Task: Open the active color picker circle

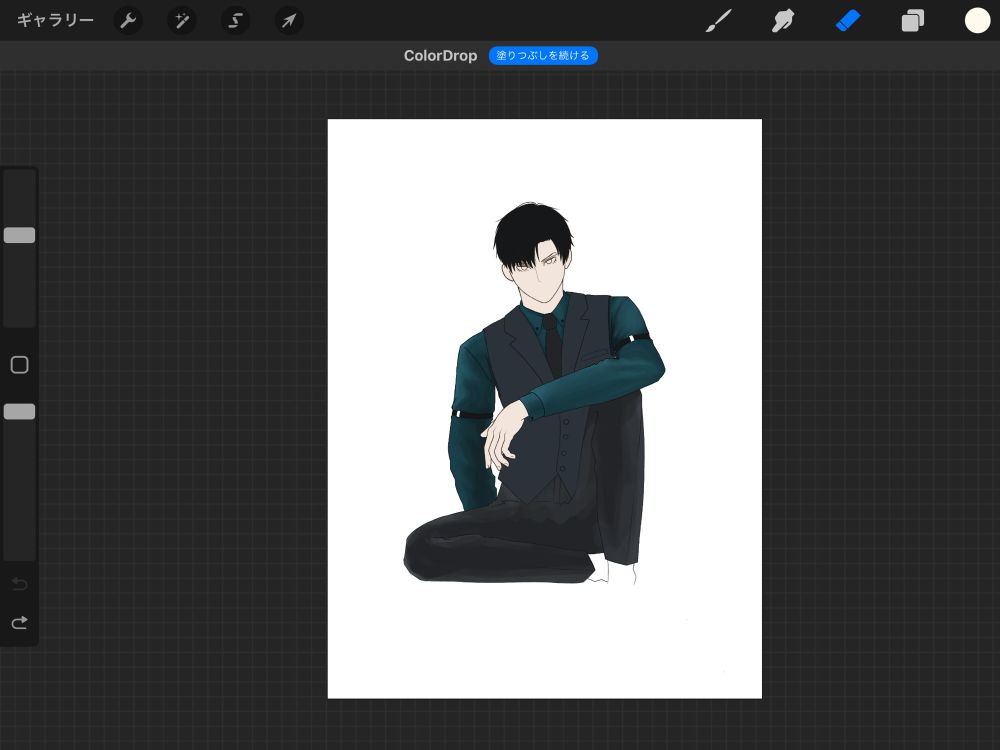Action: 977,20
